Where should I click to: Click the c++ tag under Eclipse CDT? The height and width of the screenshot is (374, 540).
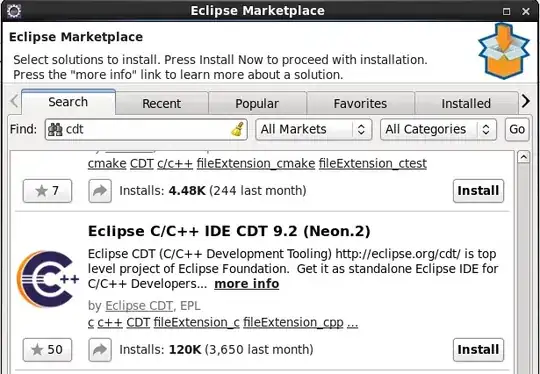coord(110,323)
